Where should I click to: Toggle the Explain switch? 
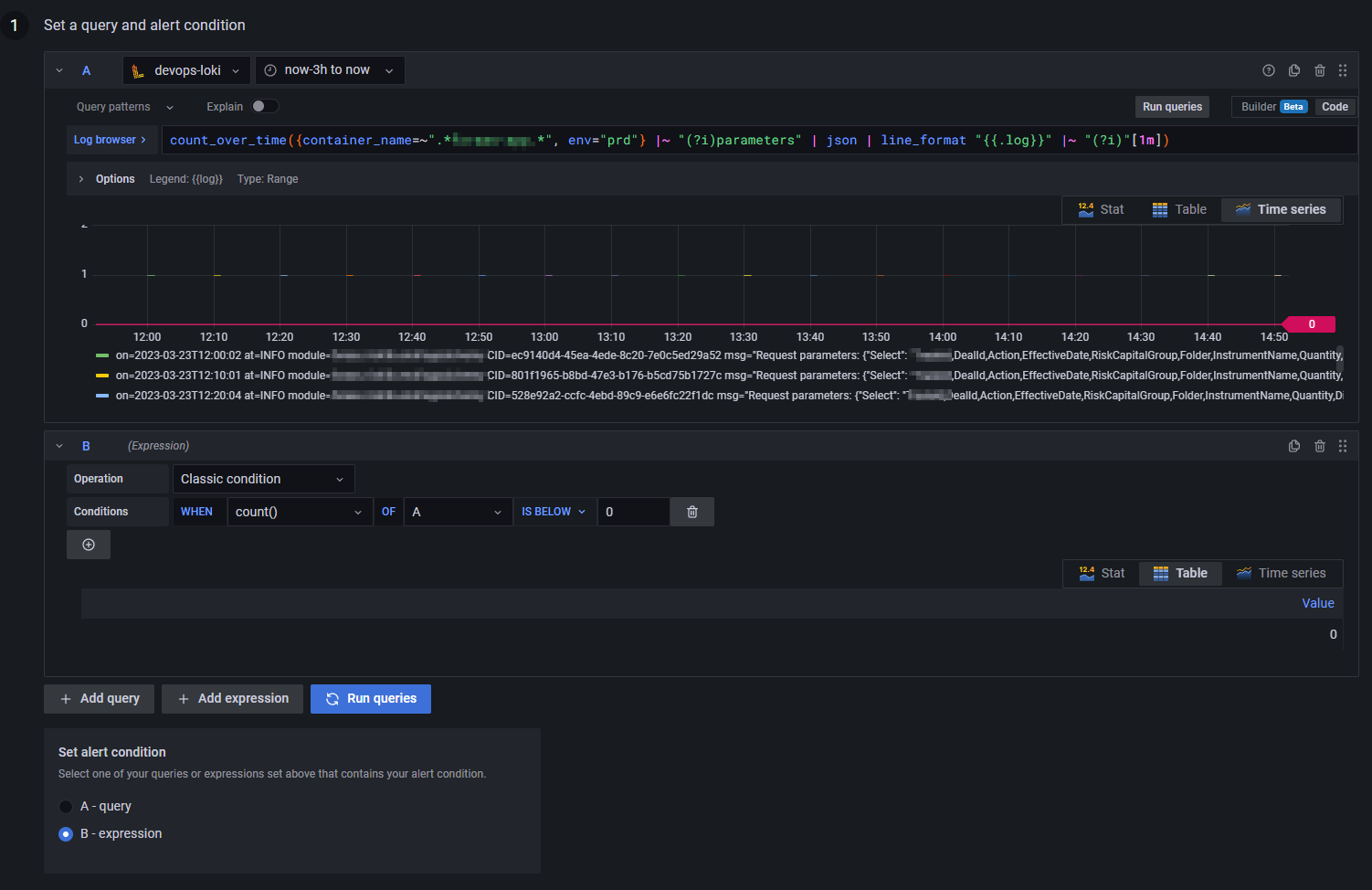pyautogui.click(x=265, y=106)
